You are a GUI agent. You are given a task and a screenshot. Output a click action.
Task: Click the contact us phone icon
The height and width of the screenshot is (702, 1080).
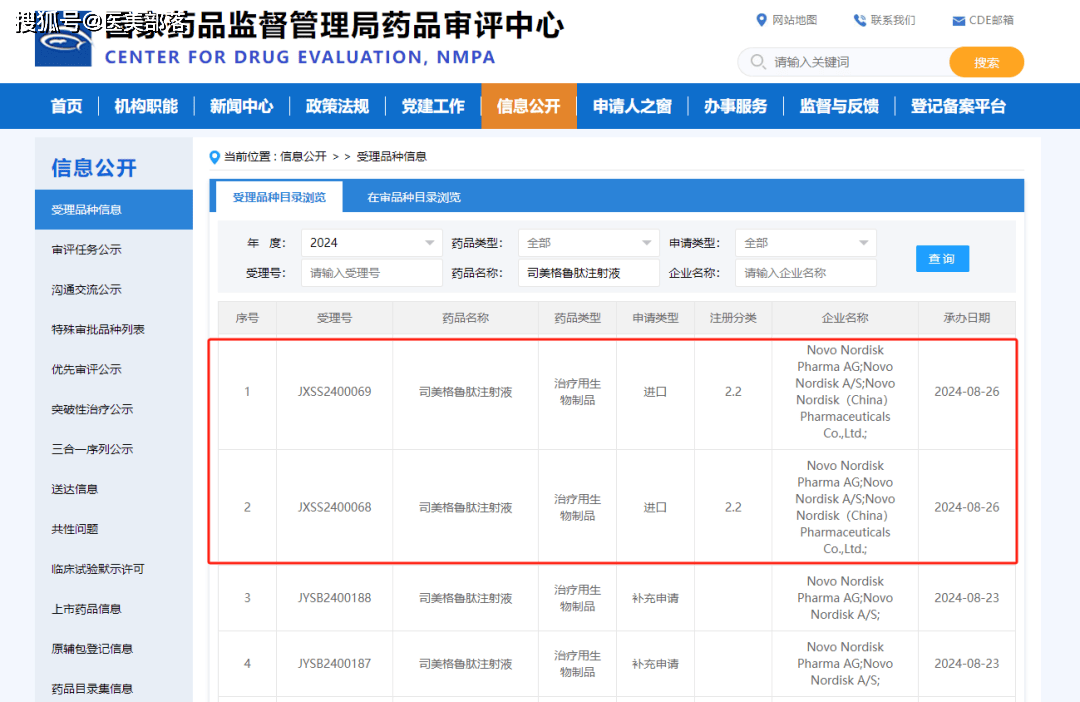860,20
